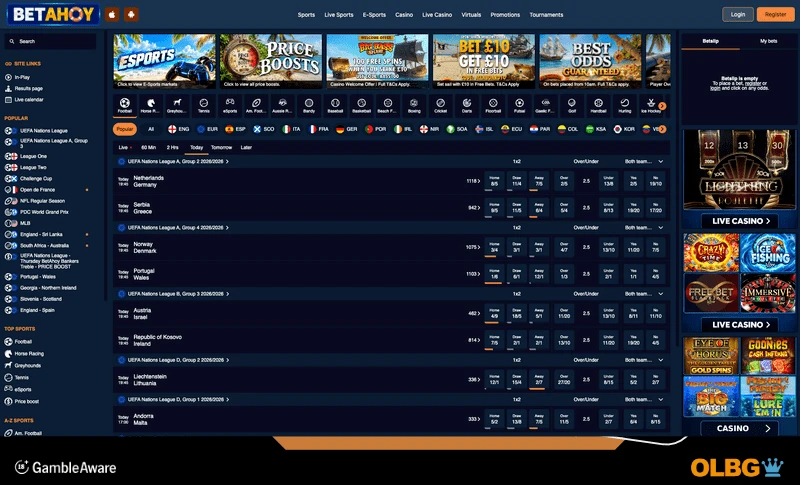Filter leagues by ENG flag

[179, 129]
